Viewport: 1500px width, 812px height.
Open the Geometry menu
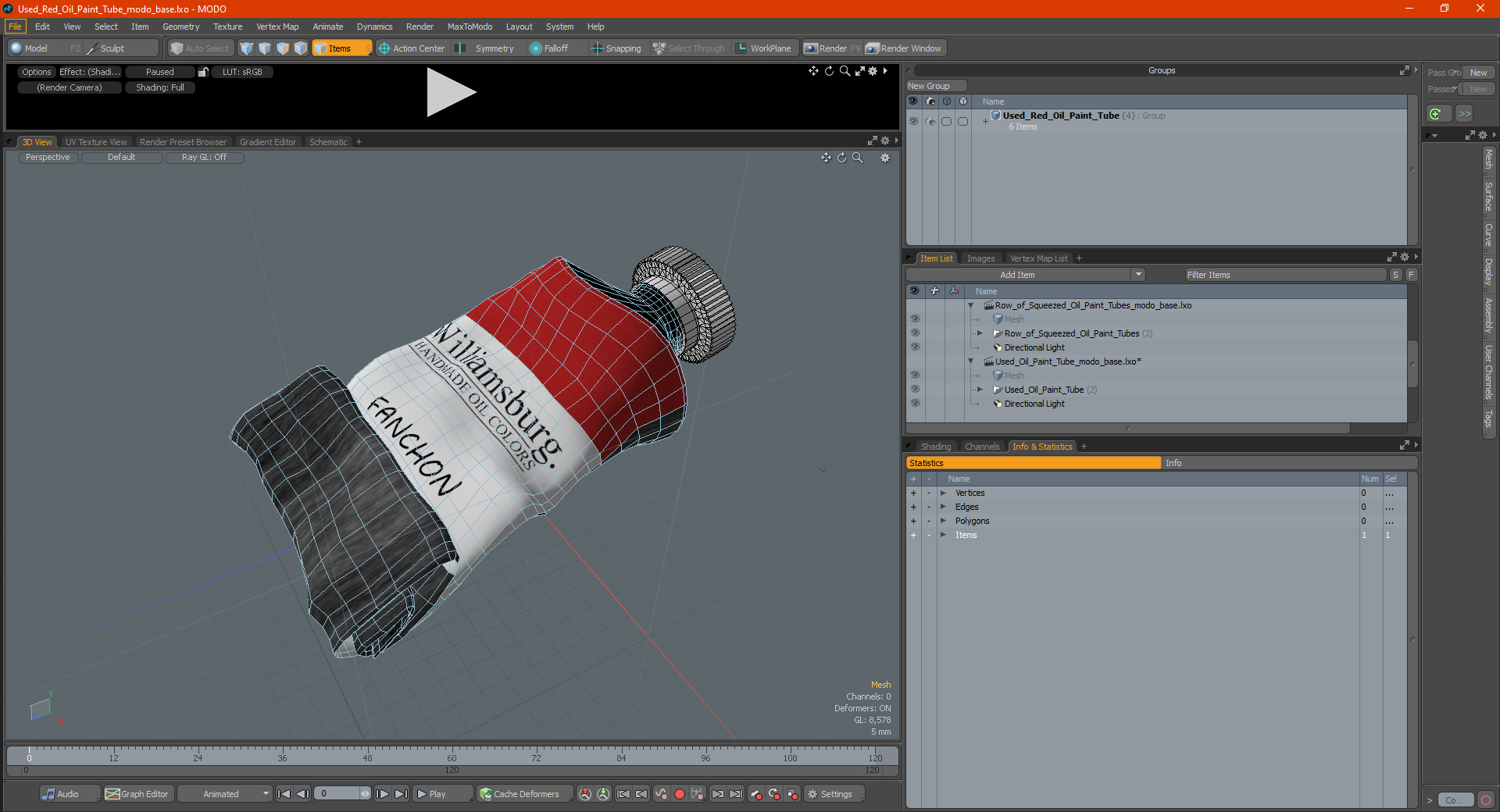tap(180, 27)
